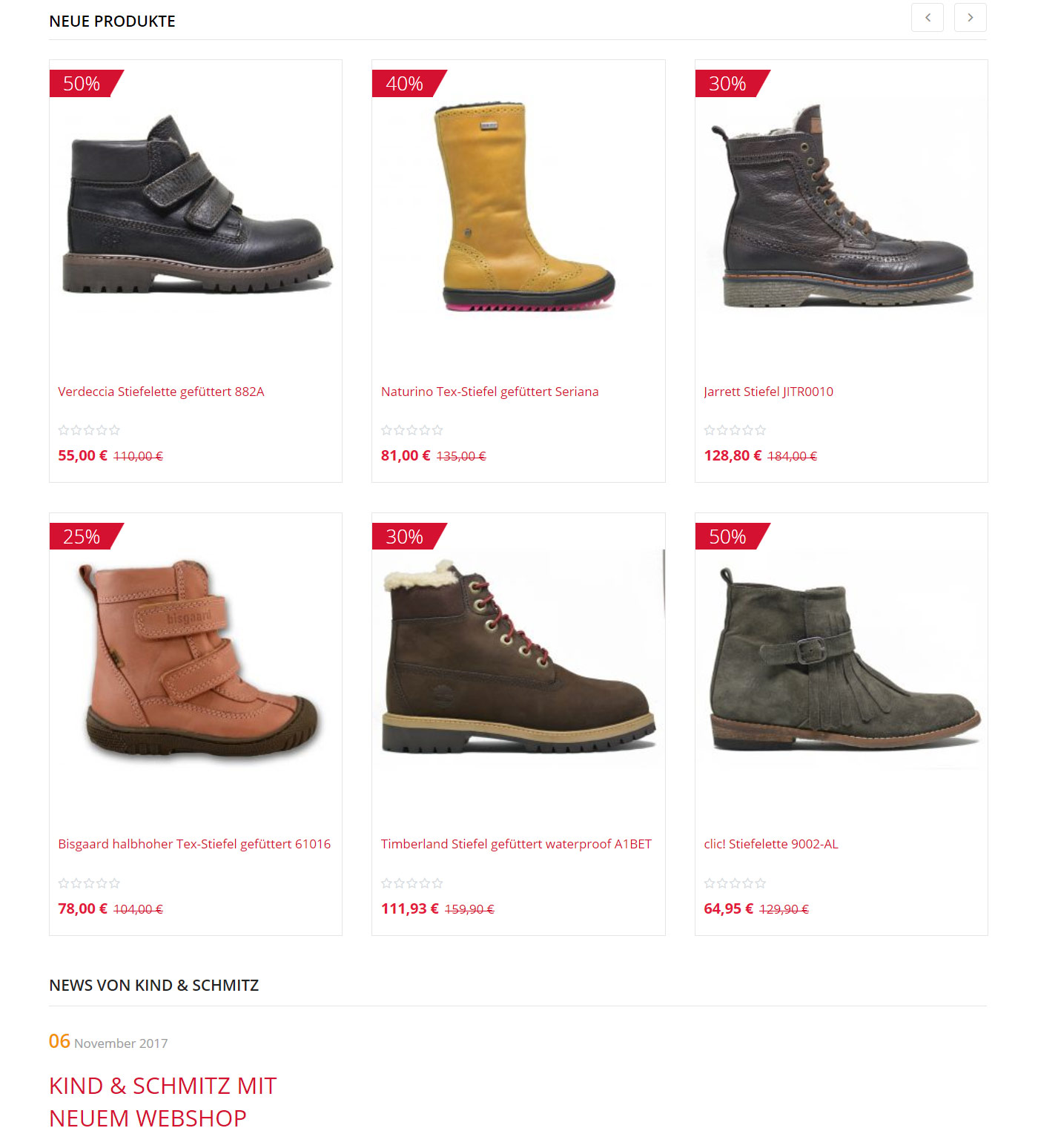This screenshot has height=1148, width=1038.
Task: Open Bisgaard halbhoher Tex-Stiefel 61016 link
Action: pos(194,844)
